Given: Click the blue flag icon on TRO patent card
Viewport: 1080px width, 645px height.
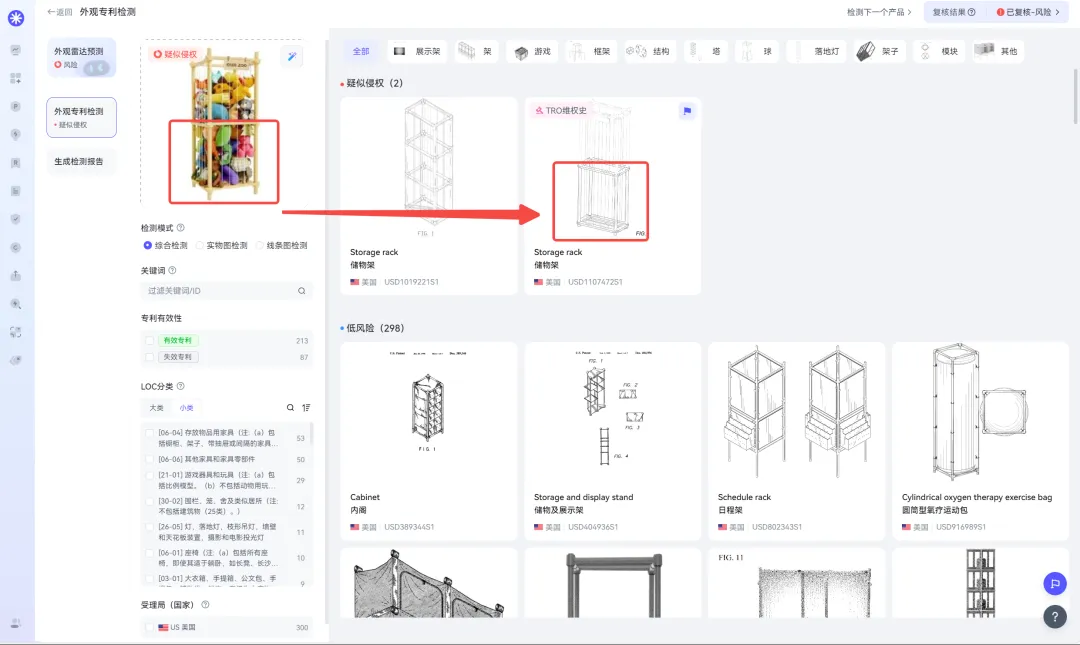Looking at the screenshot, I should [x=687, y=111].
